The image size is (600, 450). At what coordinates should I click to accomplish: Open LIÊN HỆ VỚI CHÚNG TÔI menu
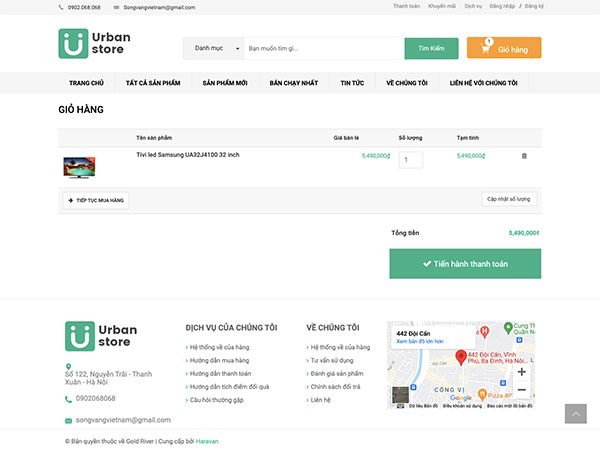484,83
